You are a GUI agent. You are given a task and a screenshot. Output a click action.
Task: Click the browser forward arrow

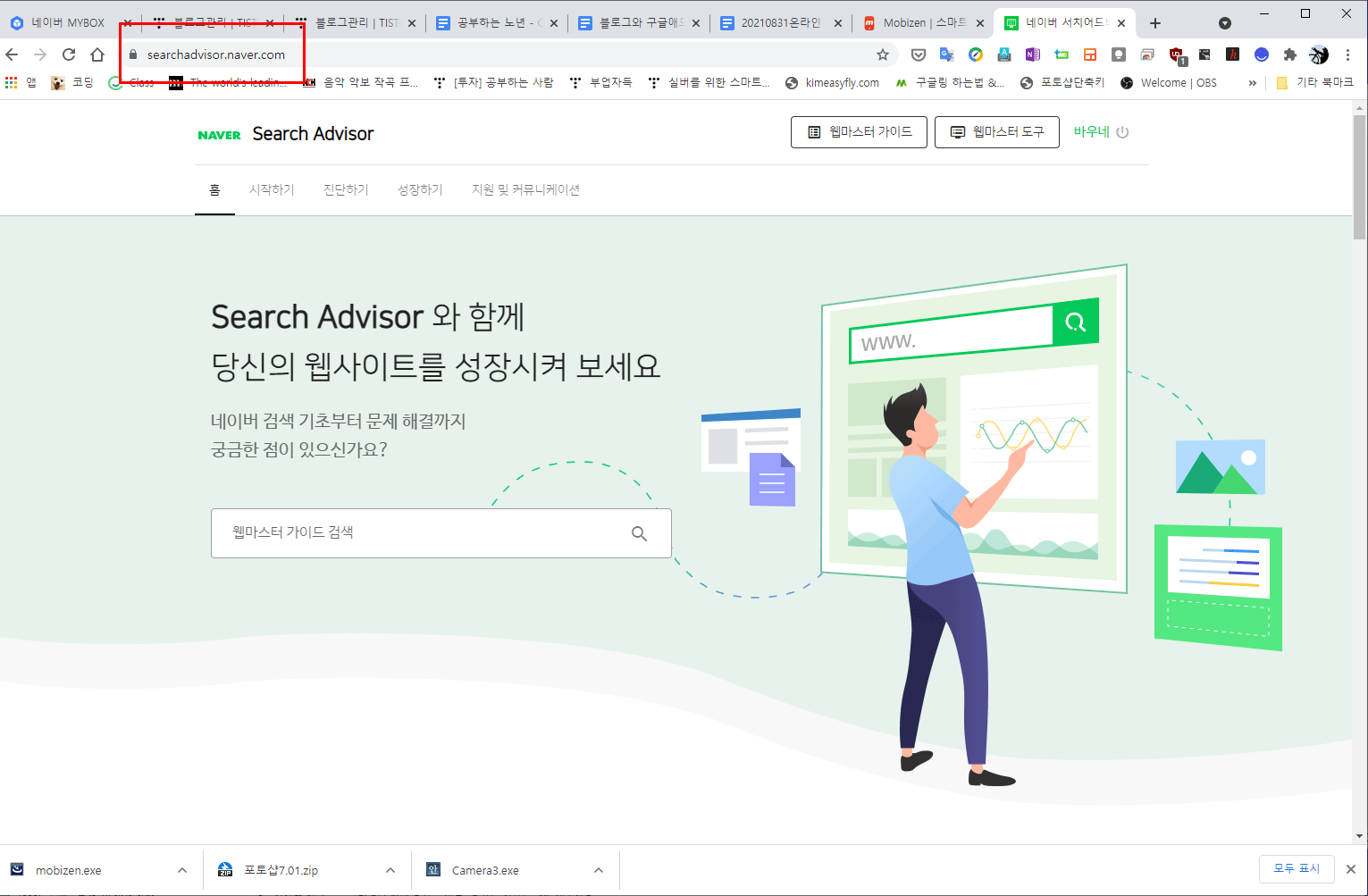point(40,54)
